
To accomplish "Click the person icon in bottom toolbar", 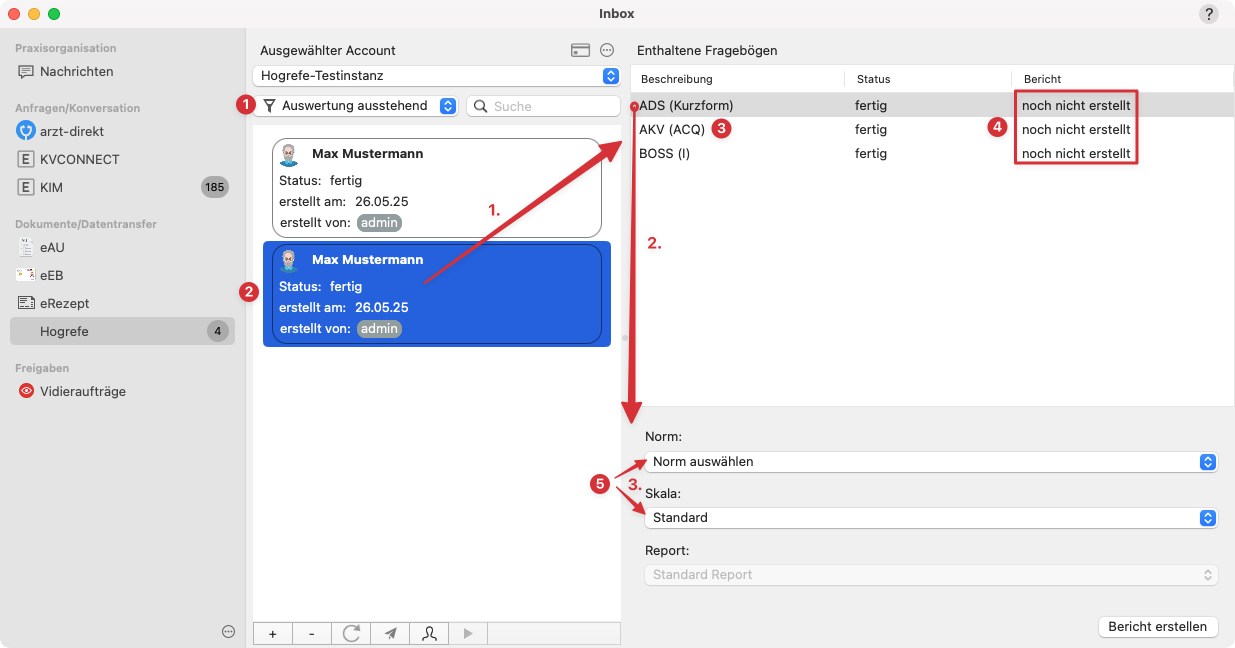I will pyautogui.click(x=429, y=633).
